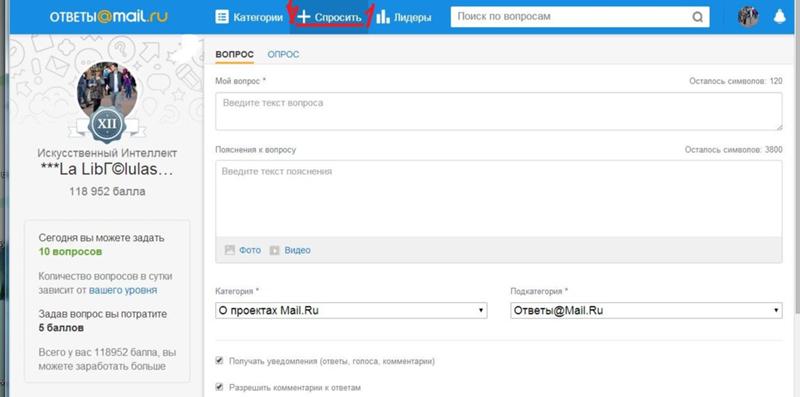Click the Искусственный Интеллект rank text
The height and width of the screenshot is (397, 800).
(107, 153)
